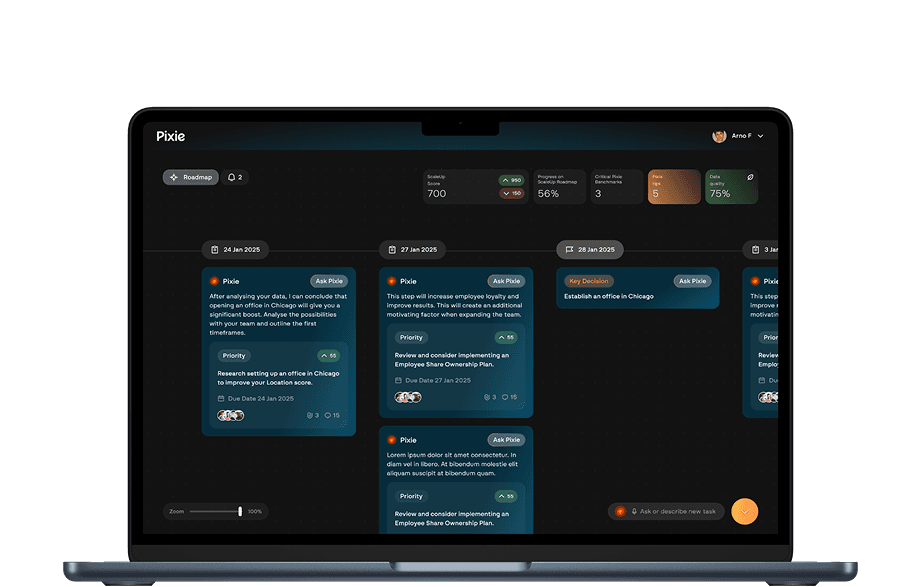Click the orange chevron button at bottom right
The height and width of the screenshot is (587, 914).
[x=744, y=511]
